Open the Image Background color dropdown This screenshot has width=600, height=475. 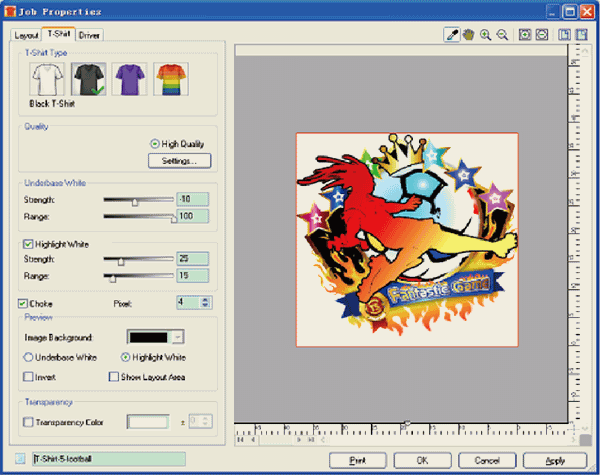[x=176, y=339]
